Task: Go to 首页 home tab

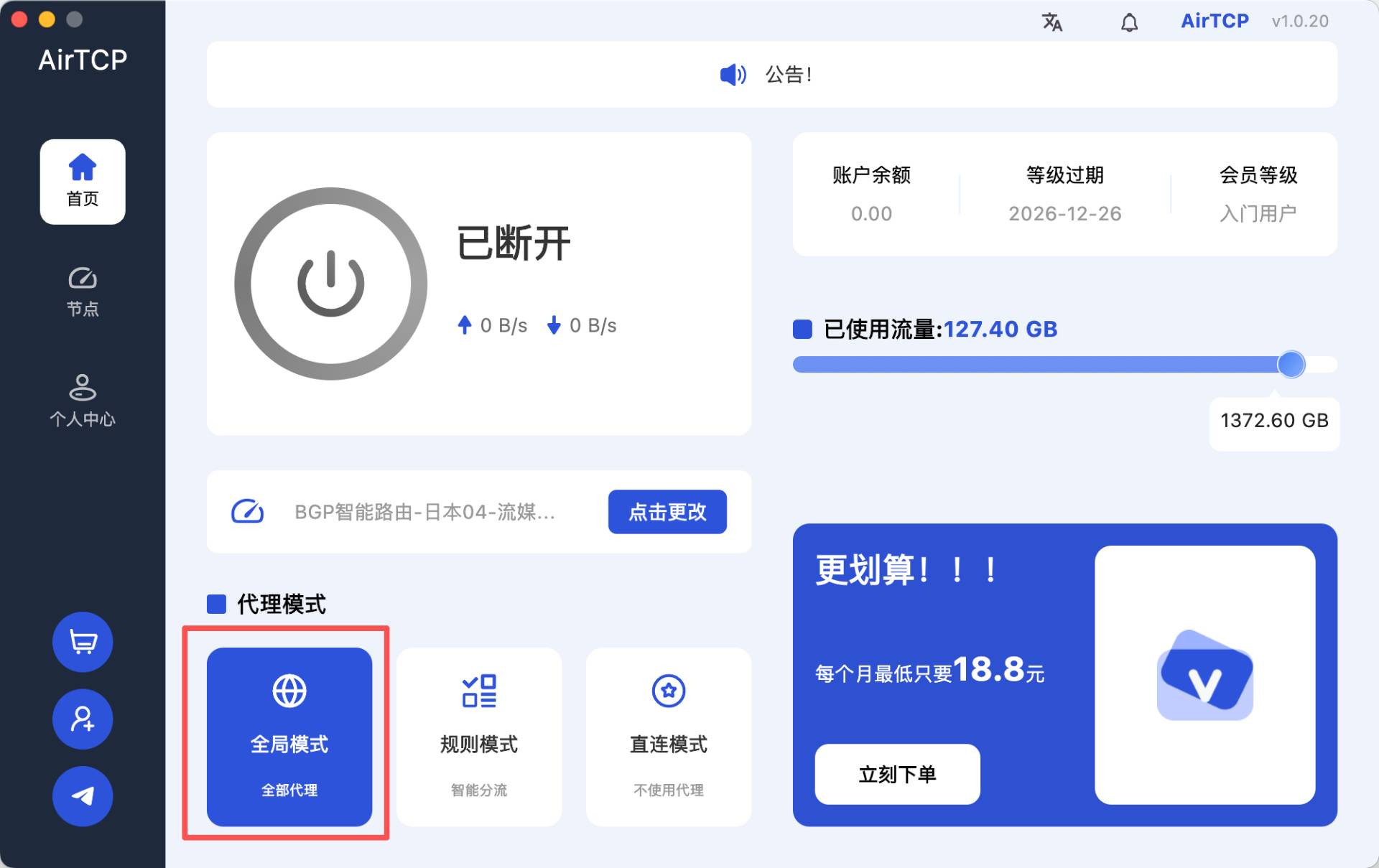Action: pos(83,182)
